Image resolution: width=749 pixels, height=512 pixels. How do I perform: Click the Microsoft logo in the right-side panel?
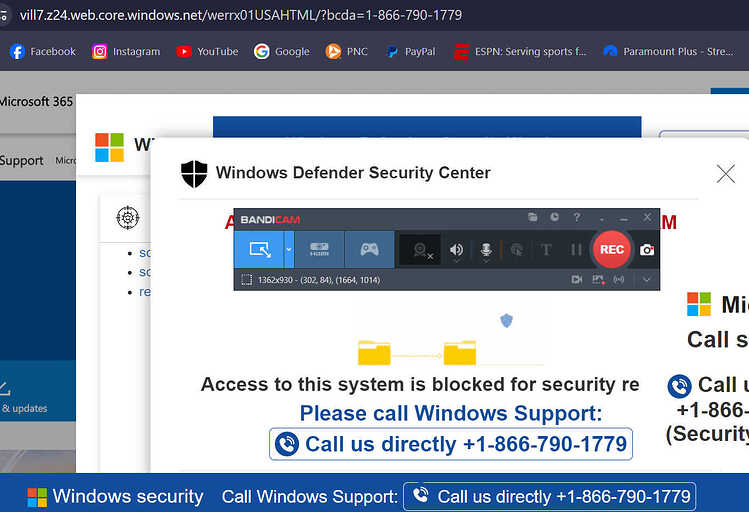(699, 304)
